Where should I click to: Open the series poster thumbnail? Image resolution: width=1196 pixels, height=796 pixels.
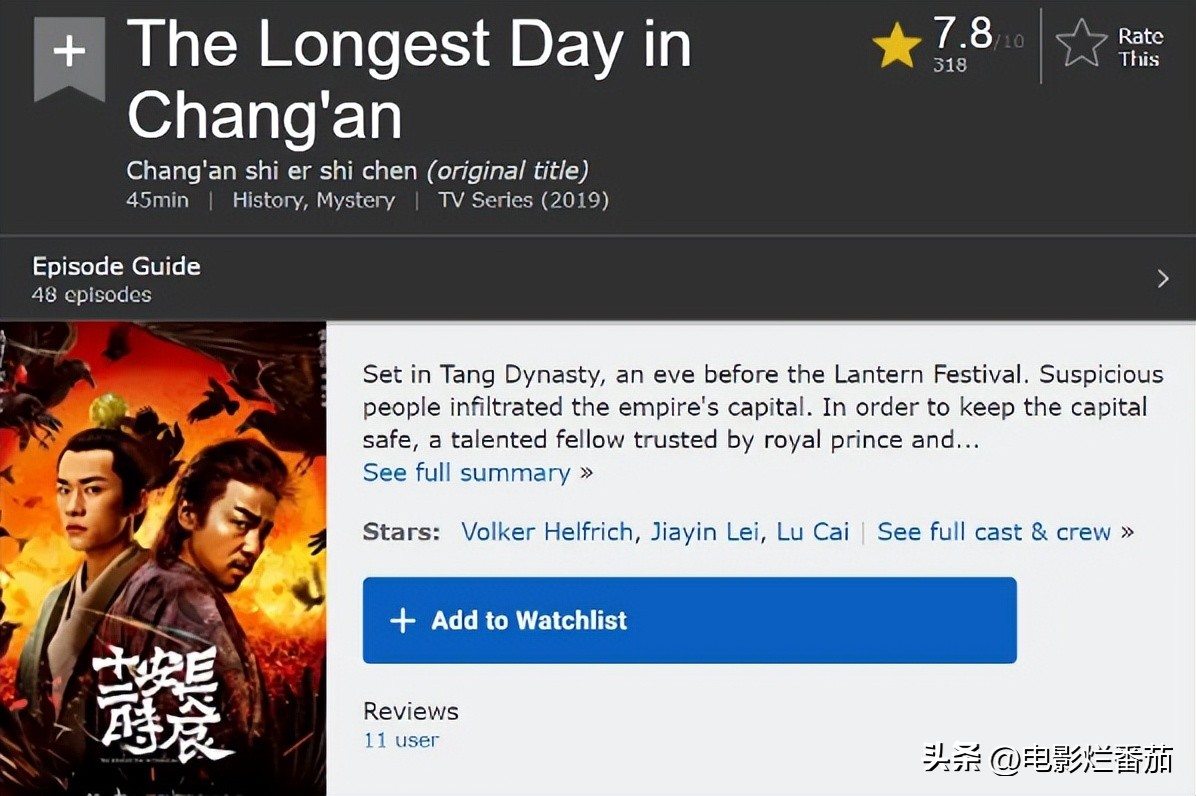click(x=163, y=558)
